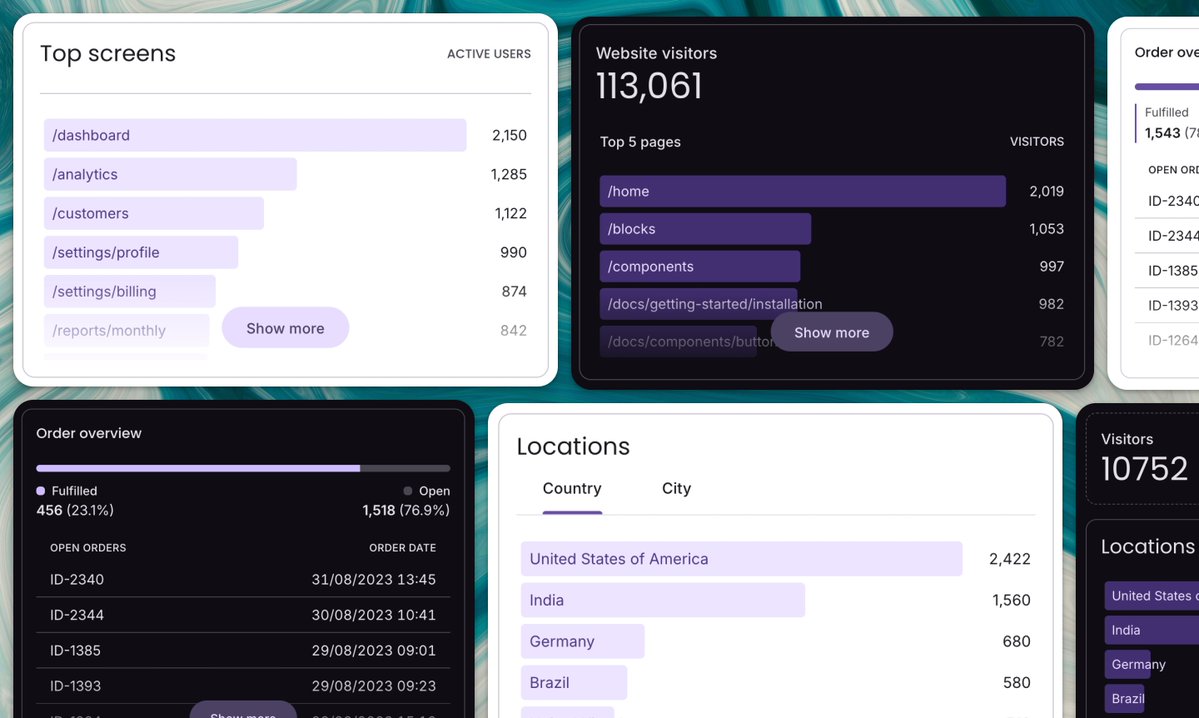The image size is (1199, 718).
Task: Click the Top 5 pages label
Action: [x=640, y=141]
